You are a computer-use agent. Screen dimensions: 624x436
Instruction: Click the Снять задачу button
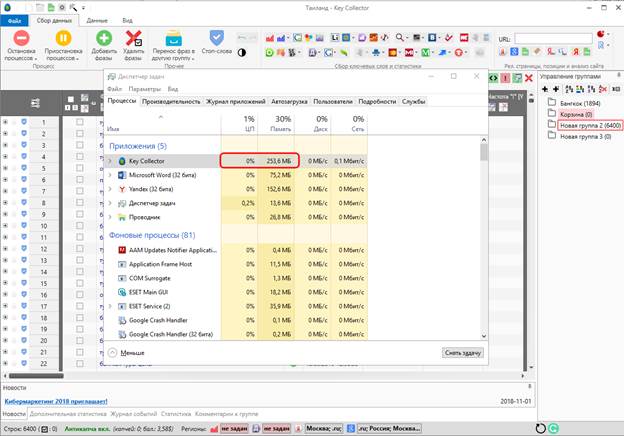click(463, 353)
